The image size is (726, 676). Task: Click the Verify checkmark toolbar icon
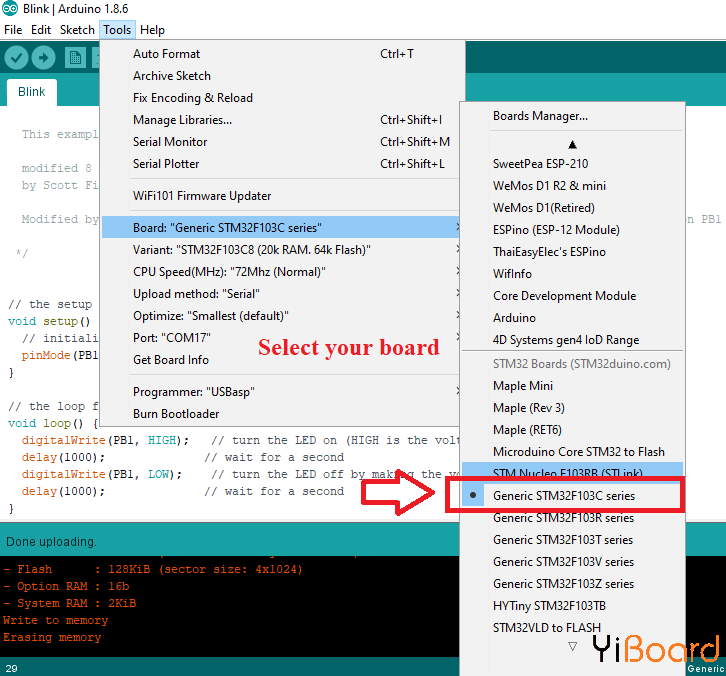coord(17,58)
